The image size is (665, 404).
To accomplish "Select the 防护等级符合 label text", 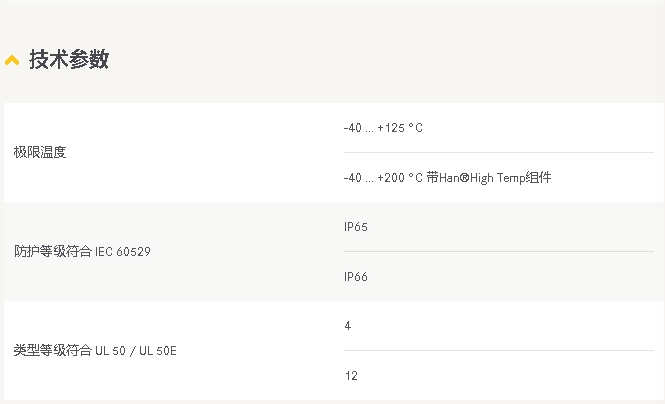I will tap(52, 252).
